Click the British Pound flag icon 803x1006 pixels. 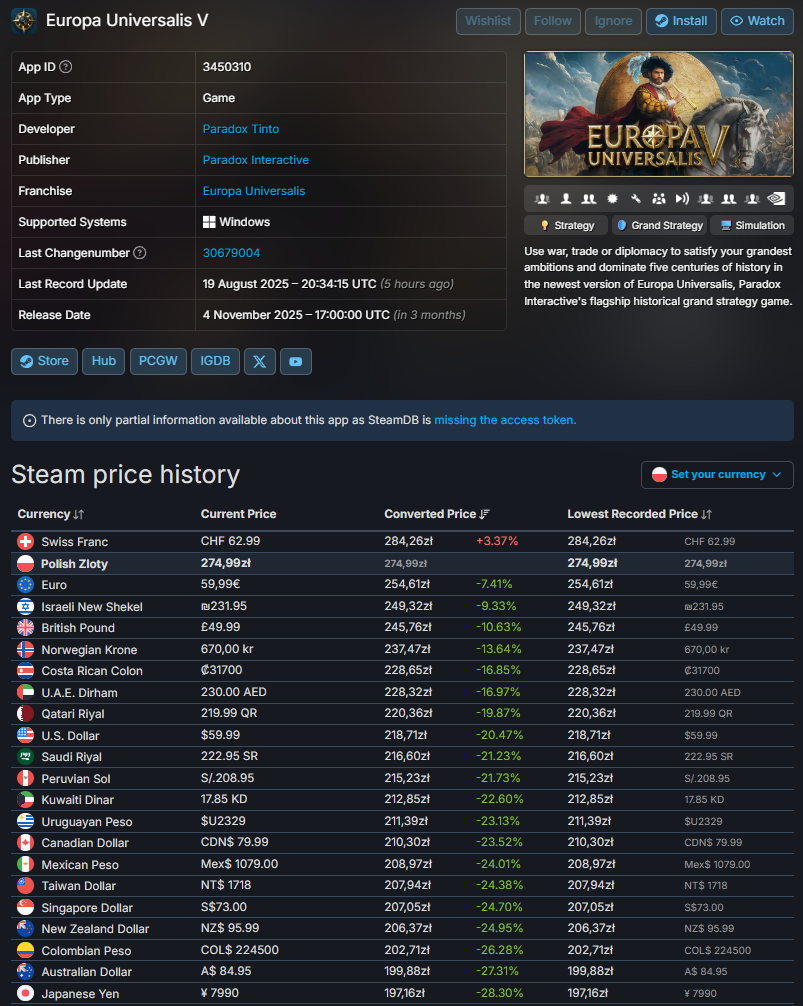tap(26, 627)
